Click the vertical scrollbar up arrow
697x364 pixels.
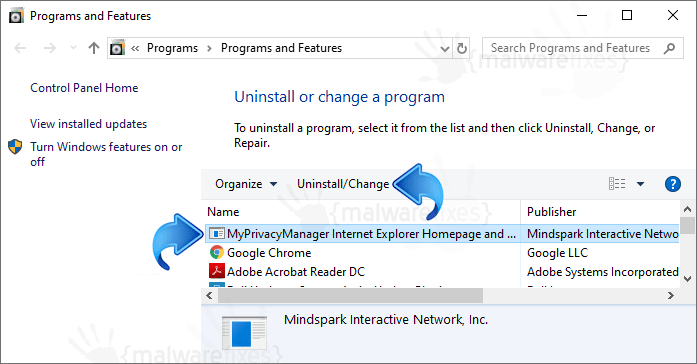click(688, 209)
